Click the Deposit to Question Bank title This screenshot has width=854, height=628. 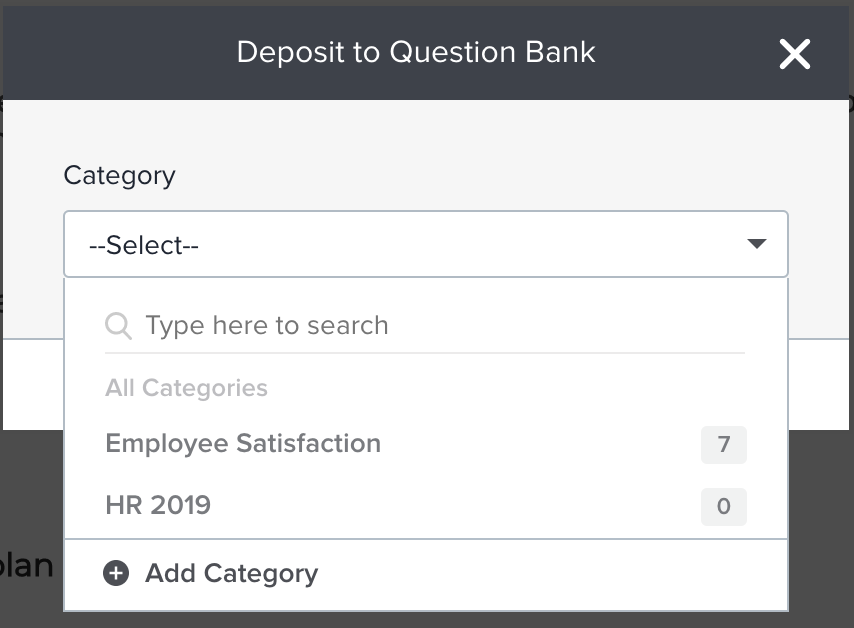point(416,52)
